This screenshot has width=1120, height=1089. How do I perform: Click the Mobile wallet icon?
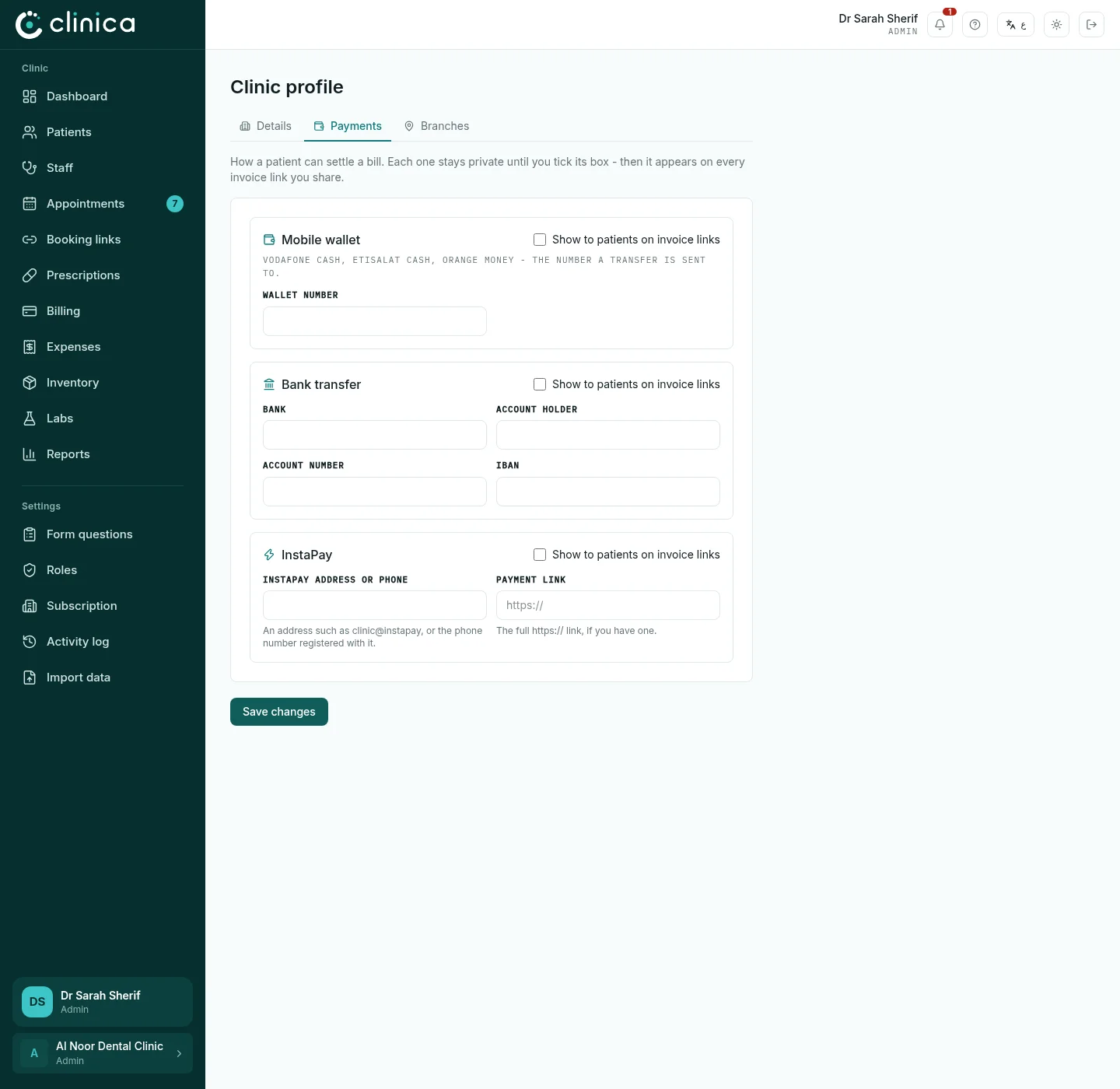tap(269, 240)
